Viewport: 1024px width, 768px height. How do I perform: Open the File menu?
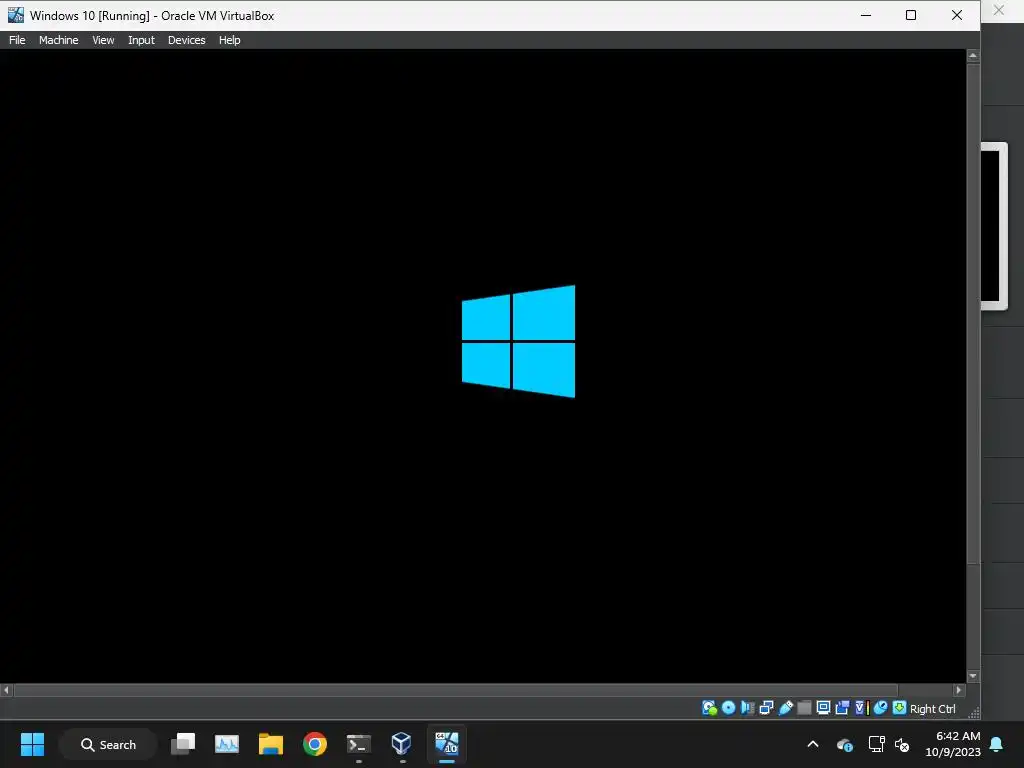coord(17,40)
